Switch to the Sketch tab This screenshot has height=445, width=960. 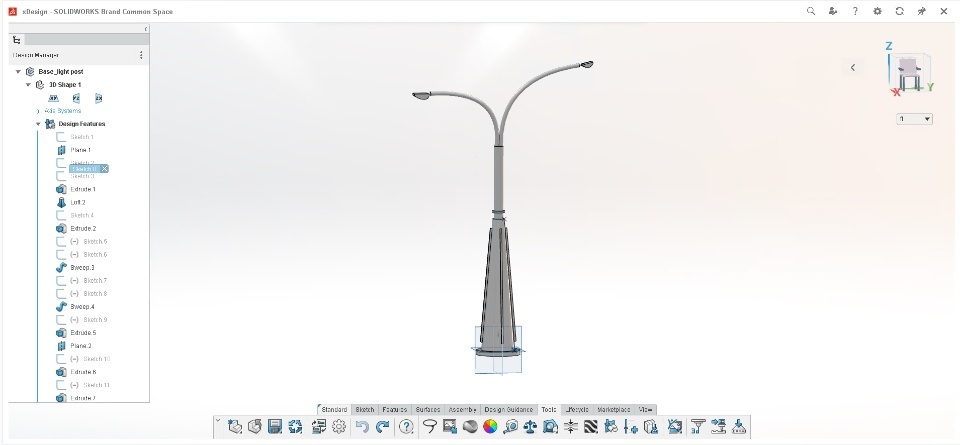(x=365, y=409)
